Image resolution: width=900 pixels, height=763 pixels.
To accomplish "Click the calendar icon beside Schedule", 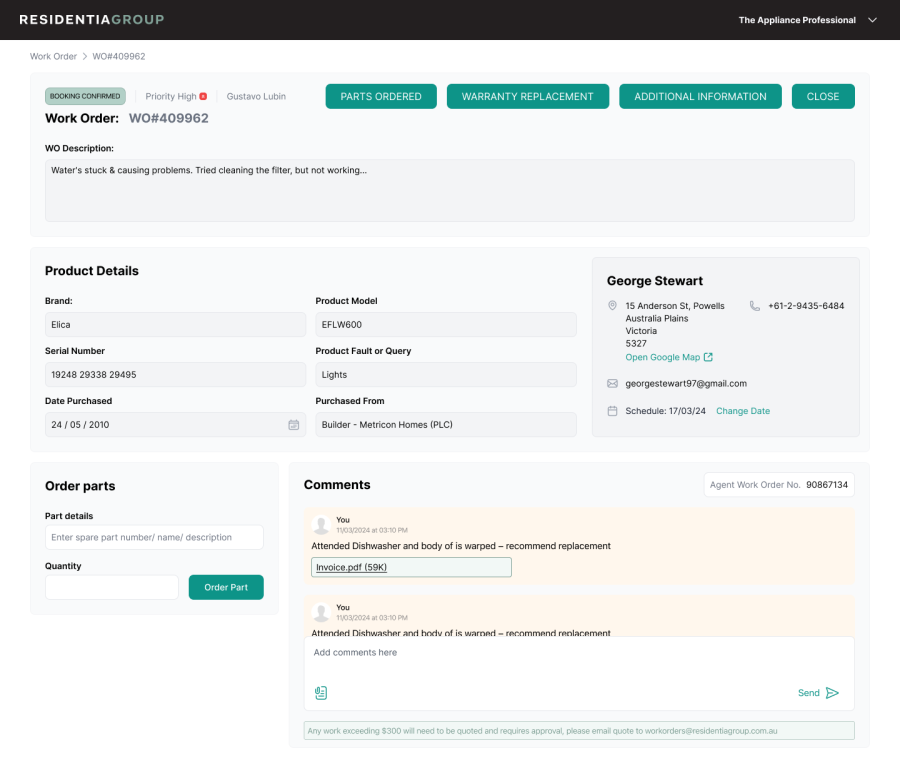I will (x=612, y=411).
